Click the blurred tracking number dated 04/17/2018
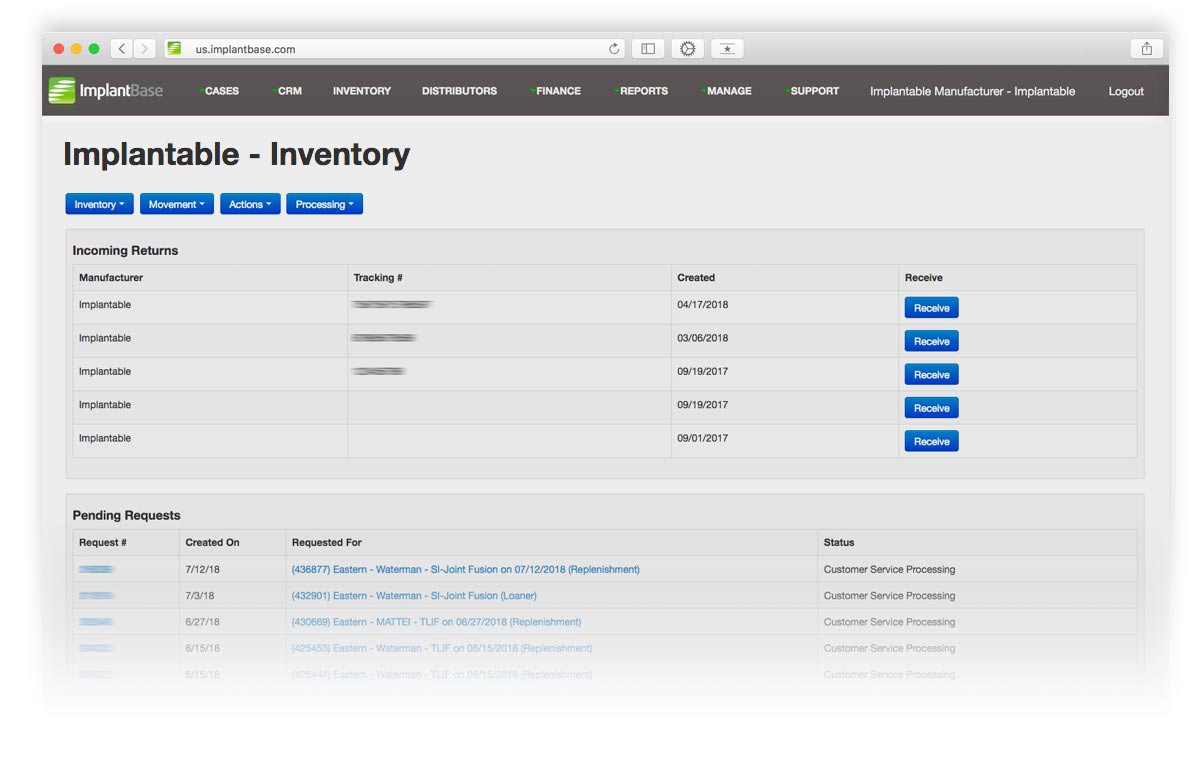 coord(392,304)
